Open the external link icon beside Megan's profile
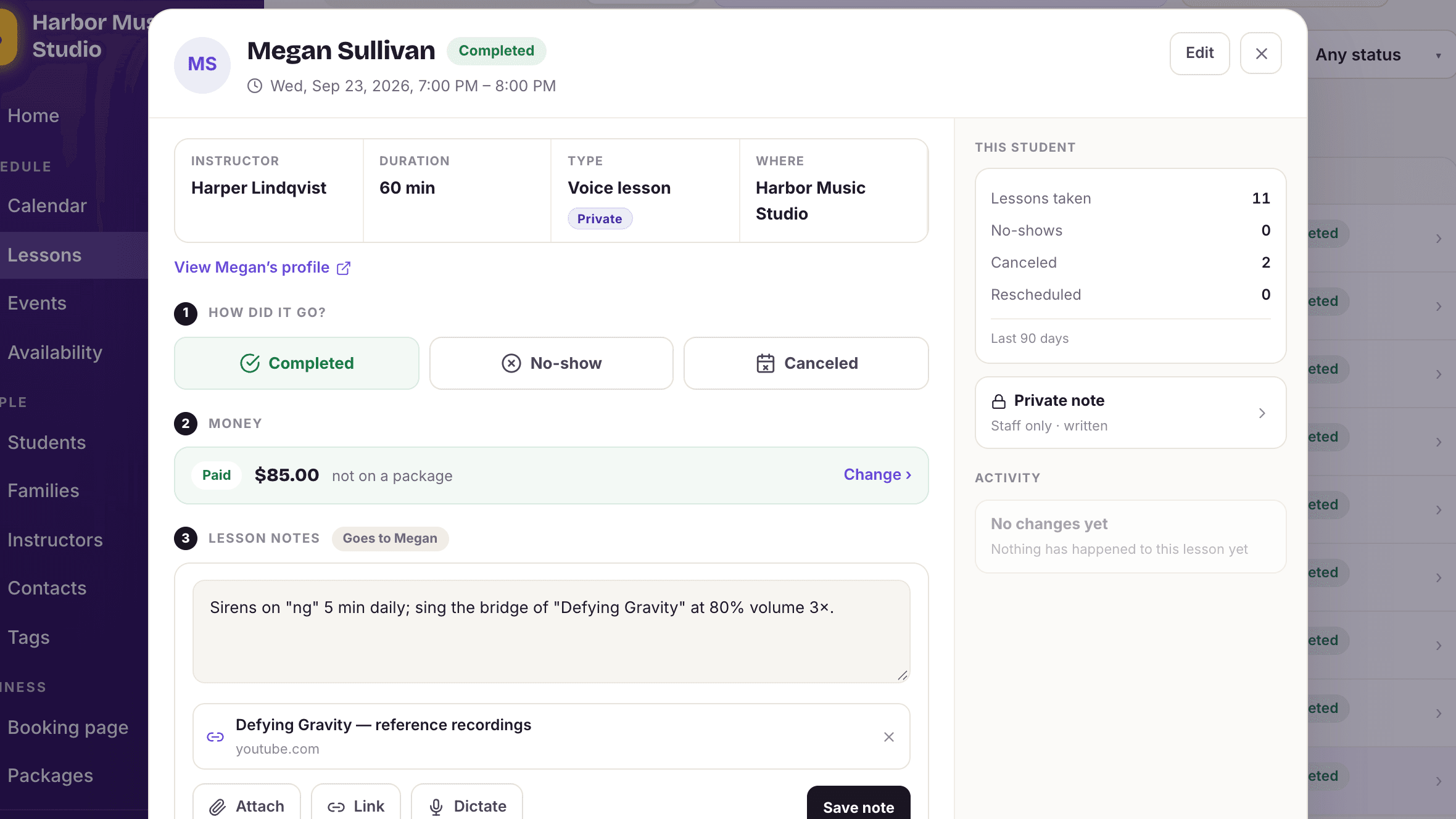 click(x=344, y=268)
